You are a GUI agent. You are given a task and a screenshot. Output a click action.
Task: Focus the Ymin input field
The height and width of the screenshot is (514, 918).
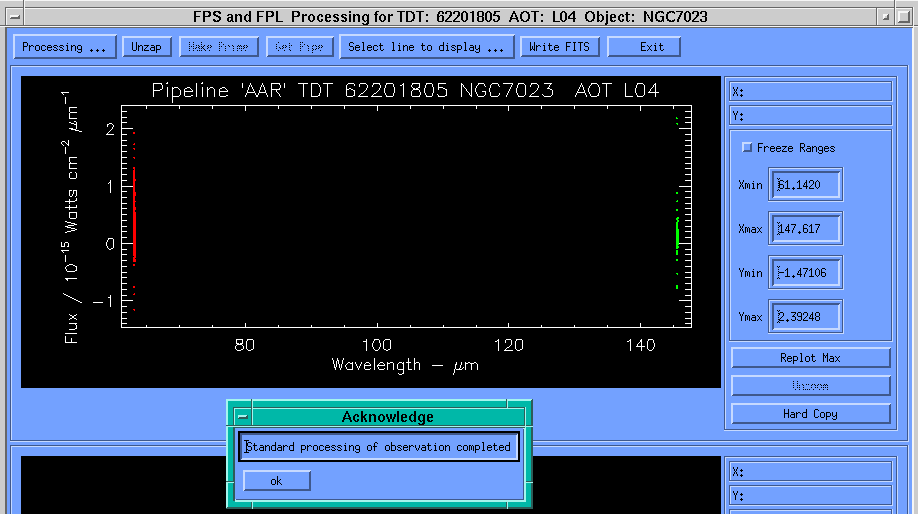click(x=806, y=273)
